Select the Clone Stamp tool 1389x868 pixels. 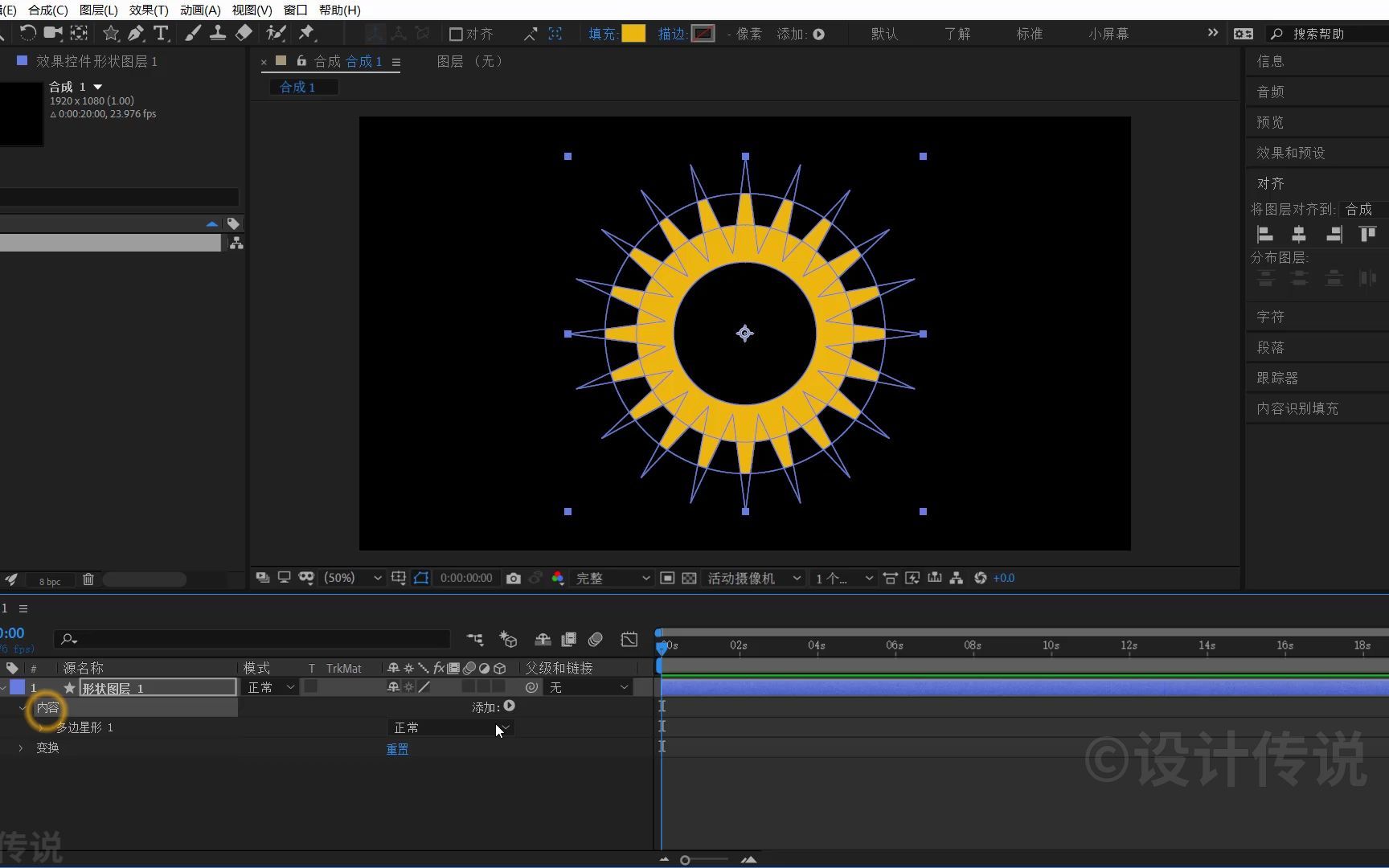tap(218, 33)
